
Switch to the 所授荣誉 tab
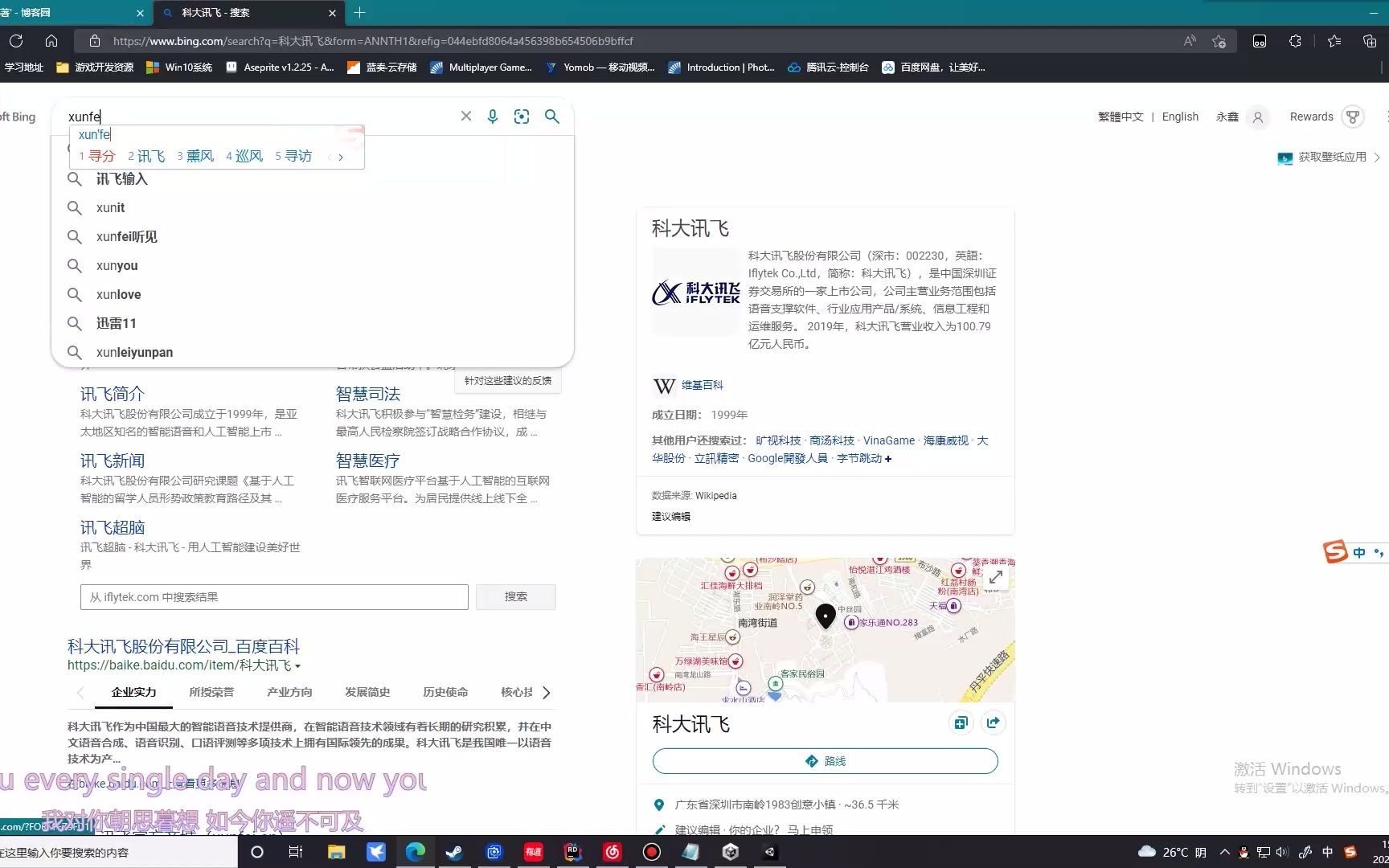point(211,692)
